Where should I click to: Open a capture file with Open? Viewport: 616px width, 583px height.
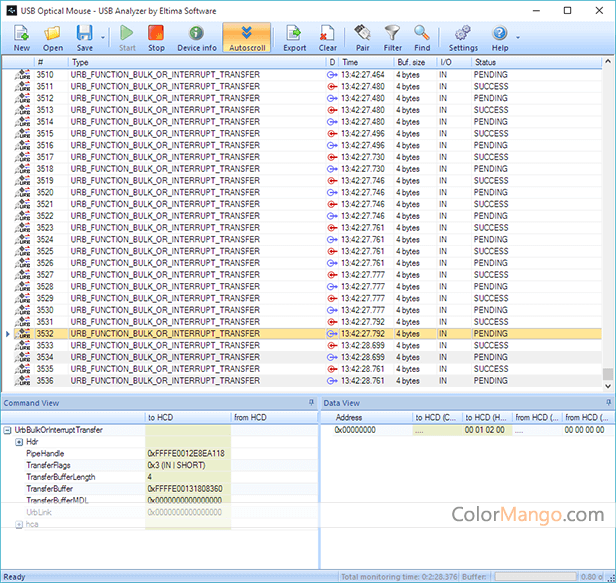(53, 38)
